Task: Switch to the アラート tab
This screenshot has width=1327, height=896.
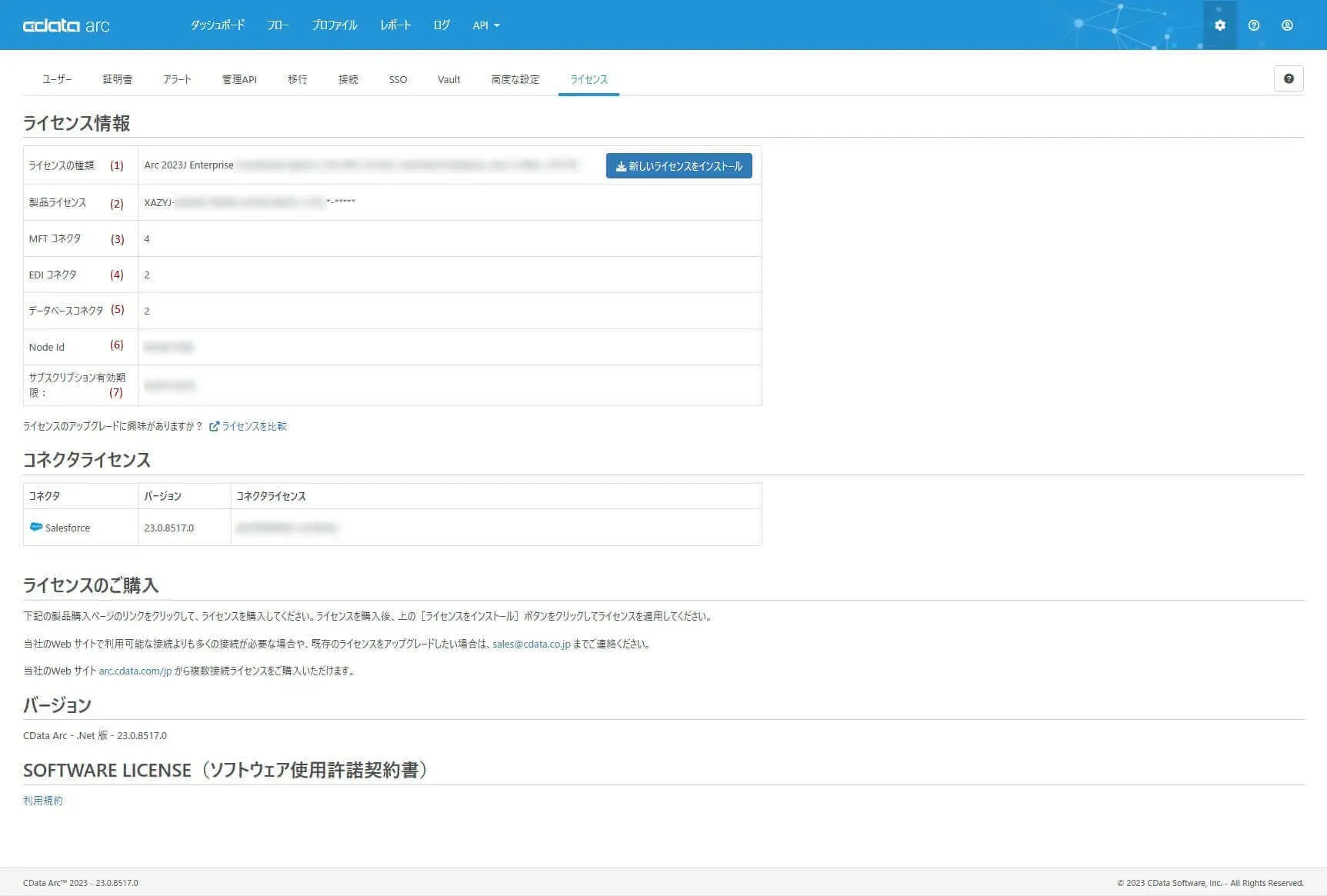Action: tap(177, 79)
